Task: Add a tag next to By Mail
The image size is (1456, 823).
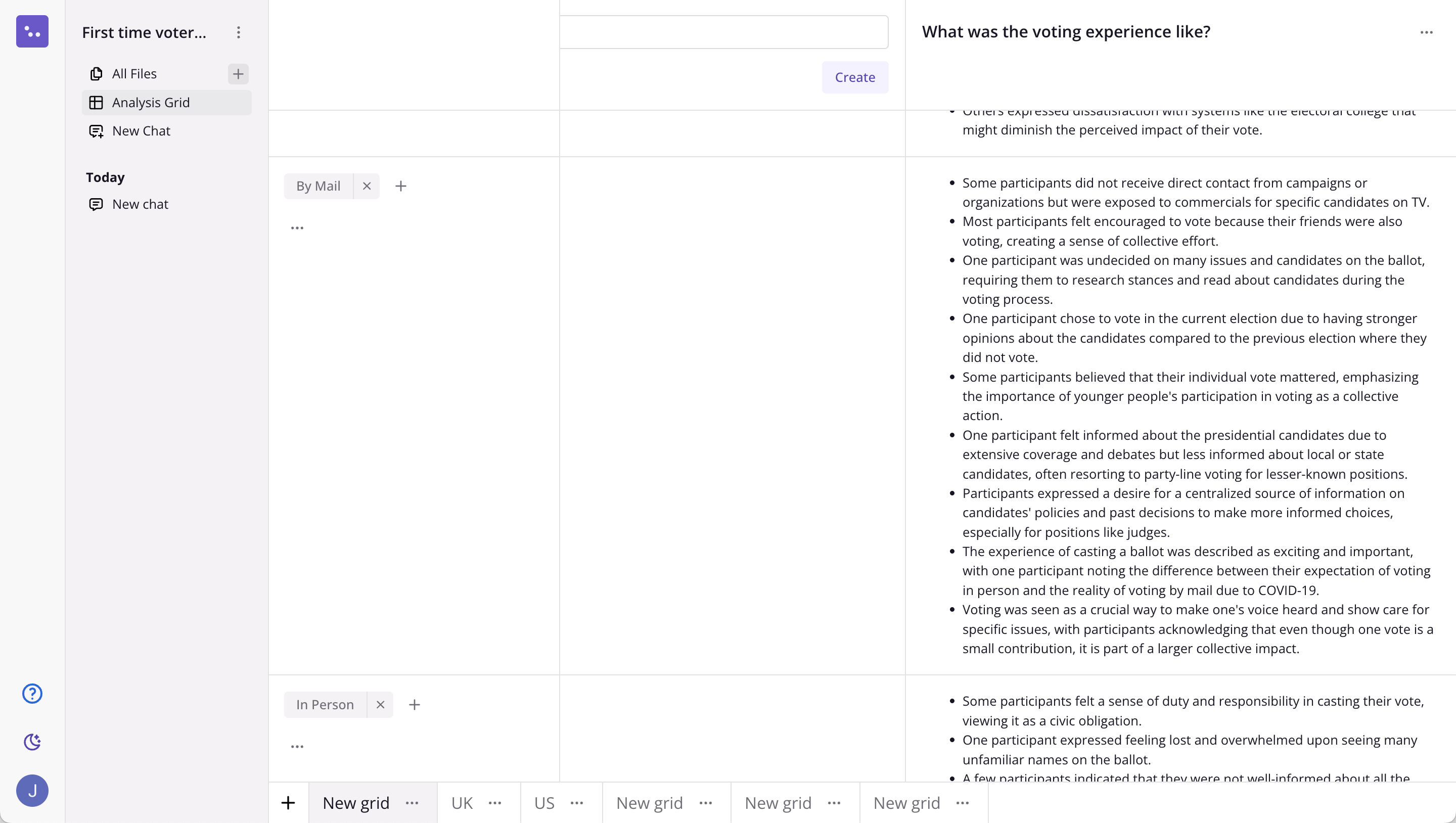Action: click(x=401, y=186)
